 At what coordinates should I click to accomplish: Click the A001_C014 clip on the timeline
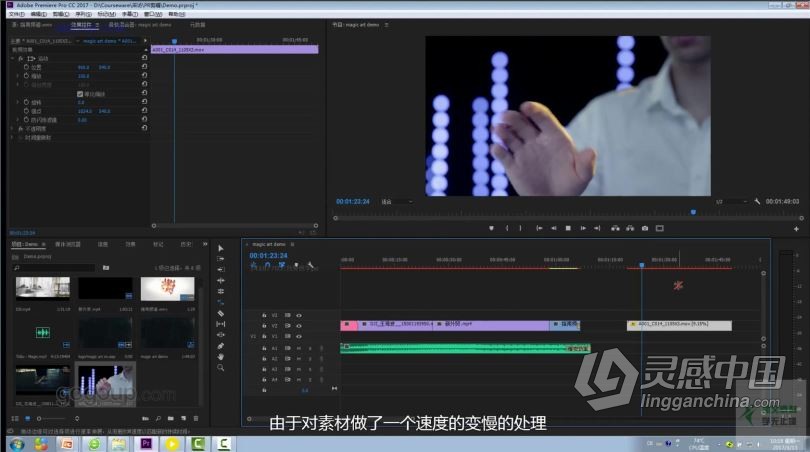tap(680, 325)
